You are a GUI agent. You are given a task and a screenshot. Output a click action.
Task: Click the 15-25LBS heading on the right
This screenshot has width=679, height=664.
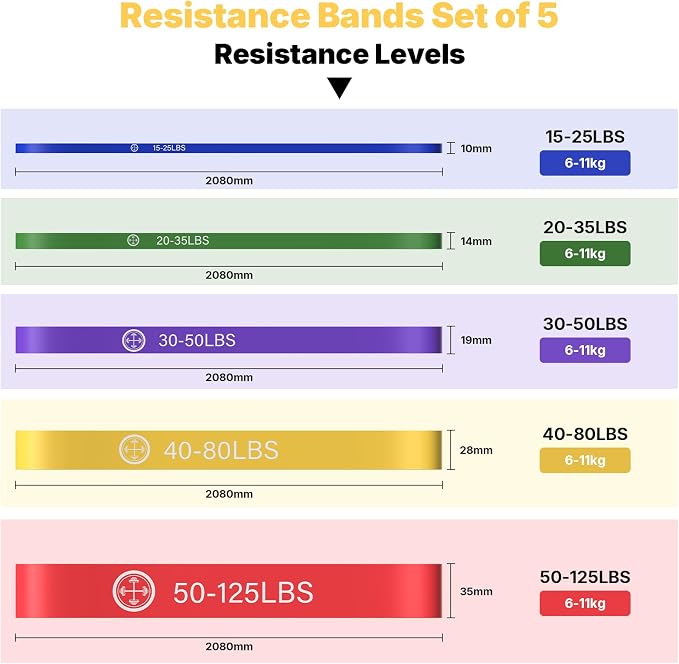585,137
